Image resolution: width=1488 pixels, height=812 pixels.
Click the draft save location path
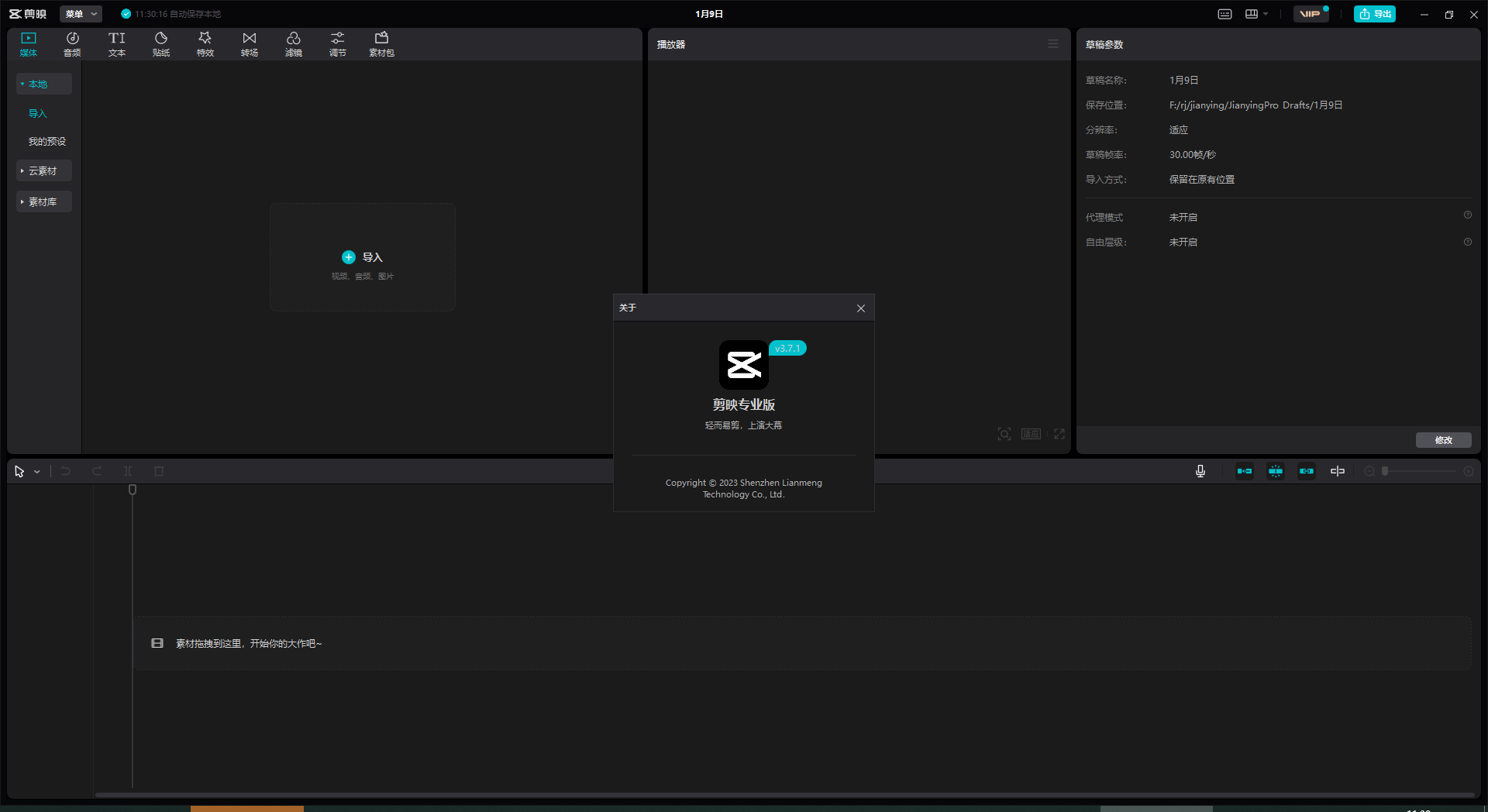1255,105
